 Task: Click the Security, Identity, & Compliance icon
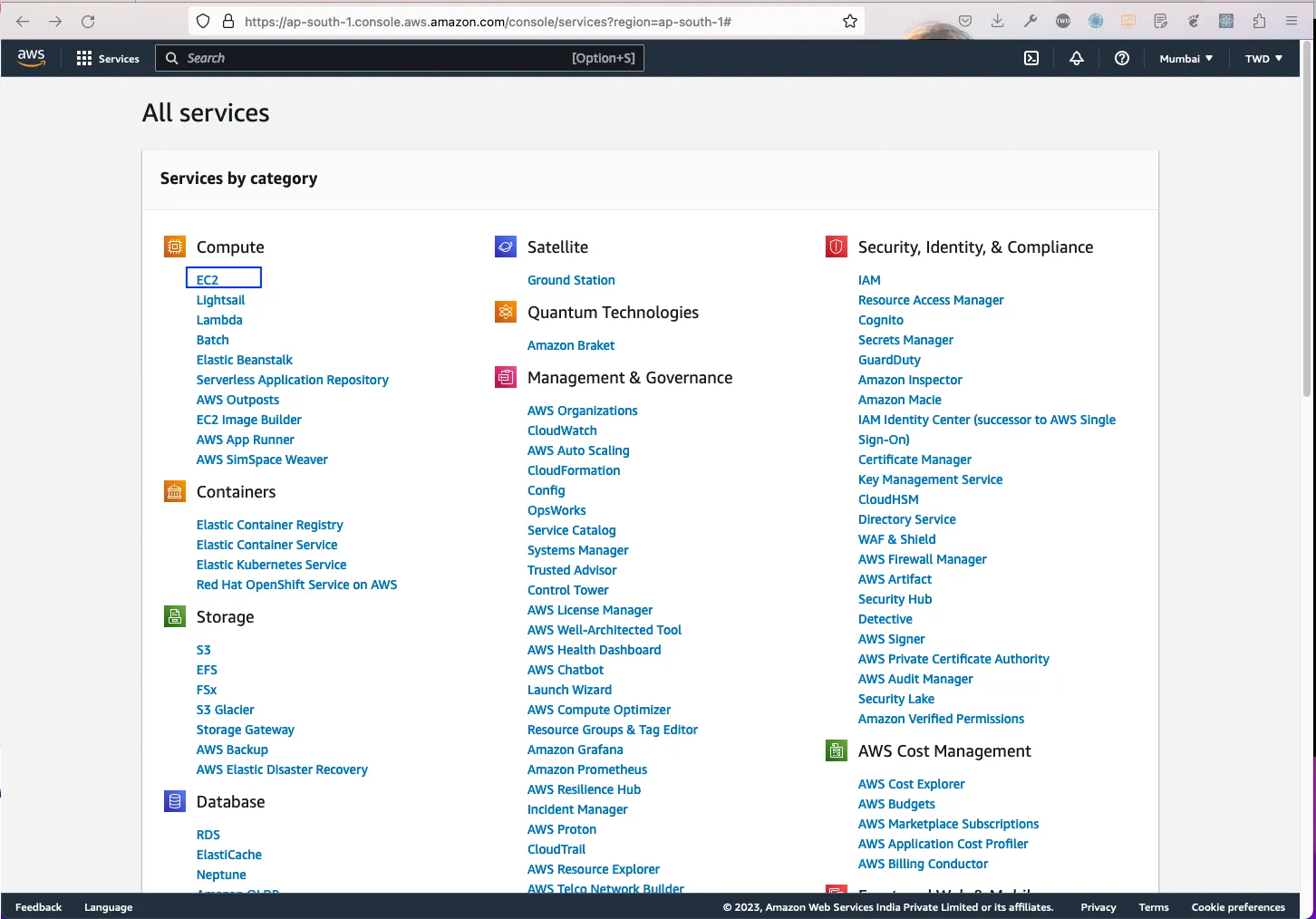point(837,247)
